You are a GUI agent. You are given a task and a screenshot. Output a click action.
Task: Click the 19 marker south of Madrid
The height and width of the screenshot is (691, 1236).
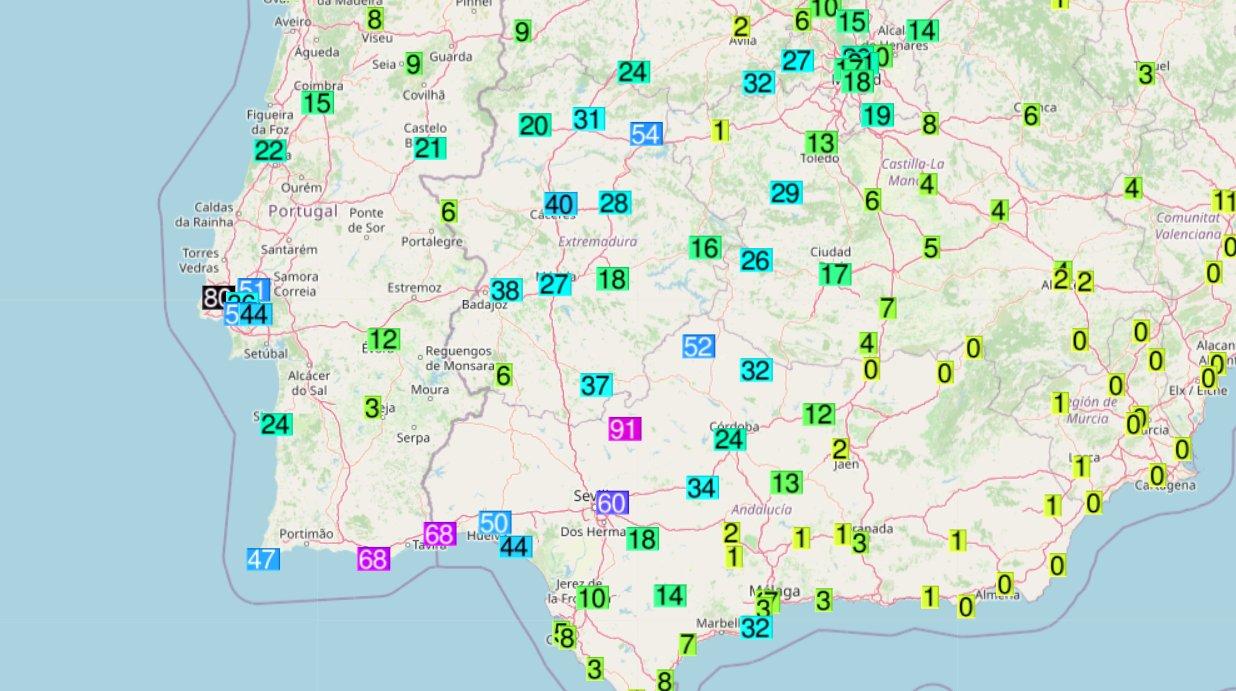pyautogui.click(x=876, y=115)
